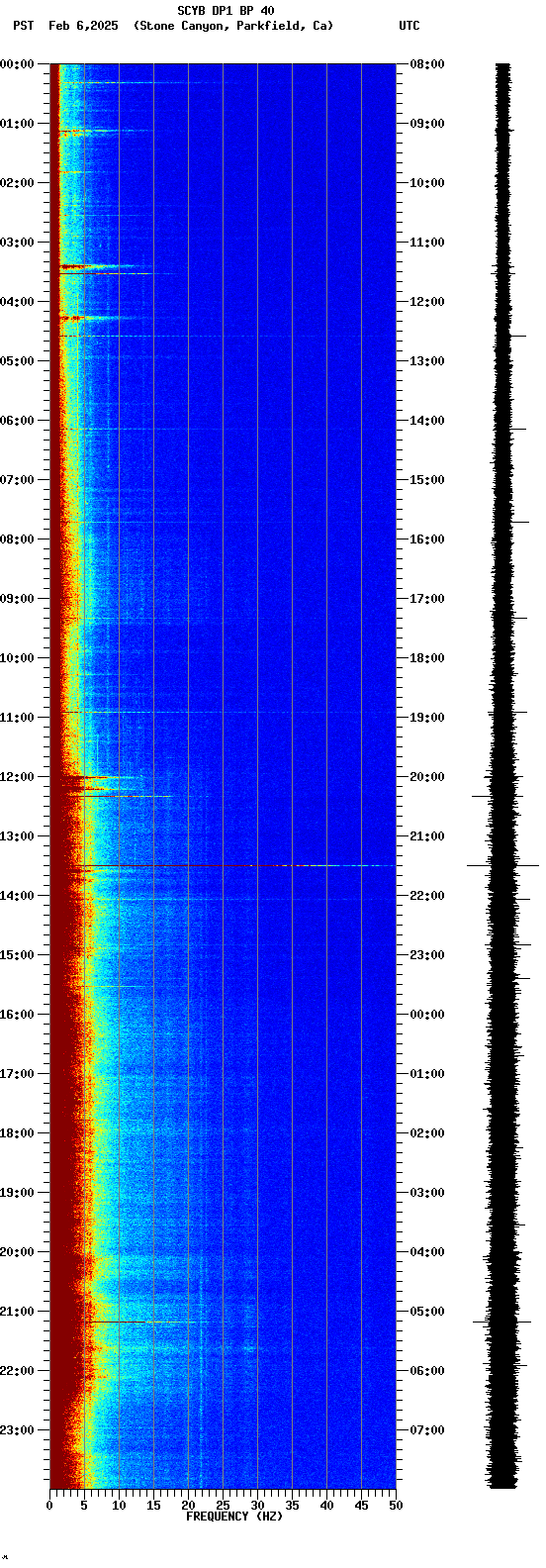Screen dimensions: 546x1568
Task: Click the 09:00 label on the UTC axis
Action: (x=427, y=124)
